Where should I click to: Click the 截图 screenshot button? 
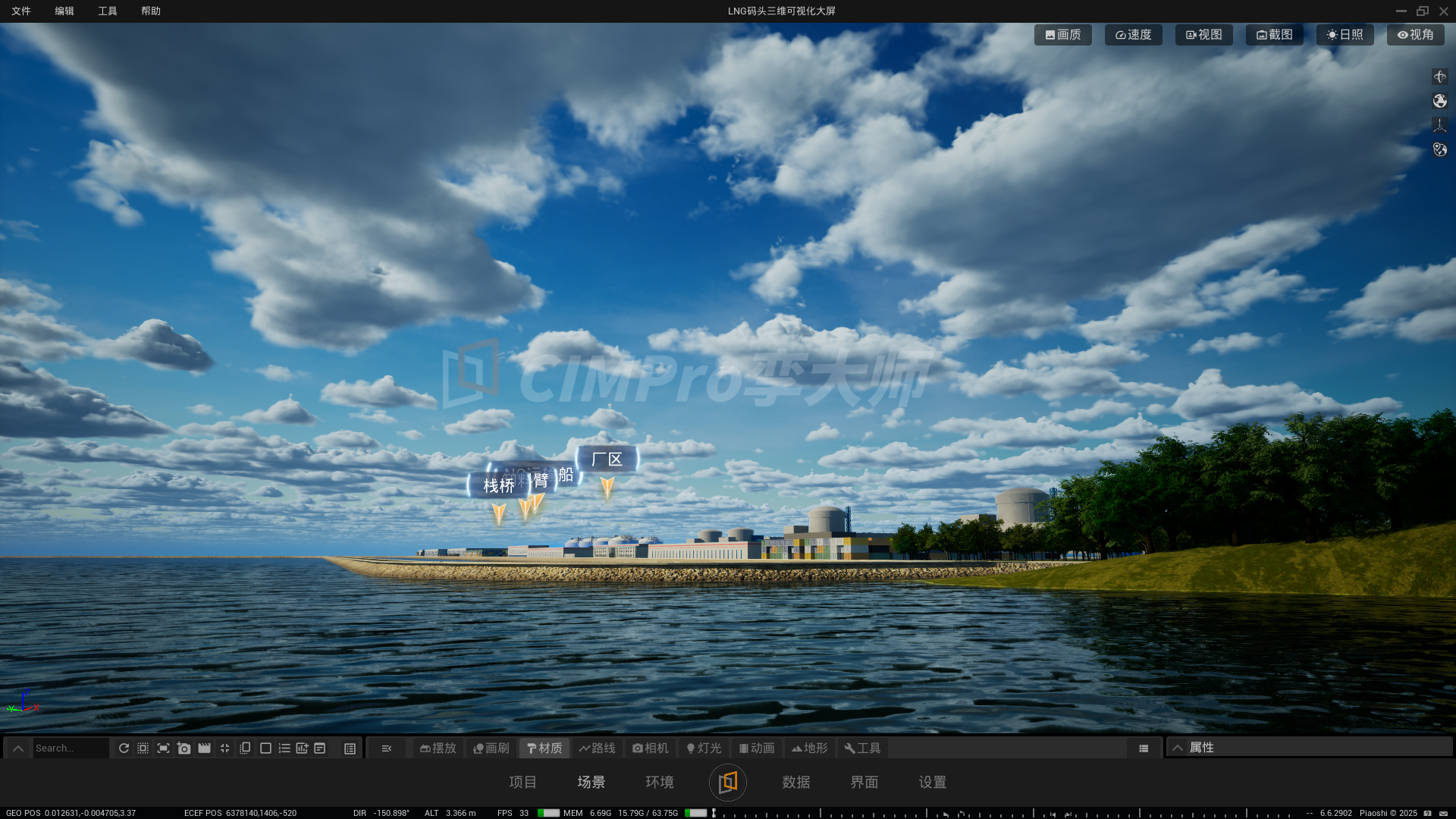coord(1275,35)
